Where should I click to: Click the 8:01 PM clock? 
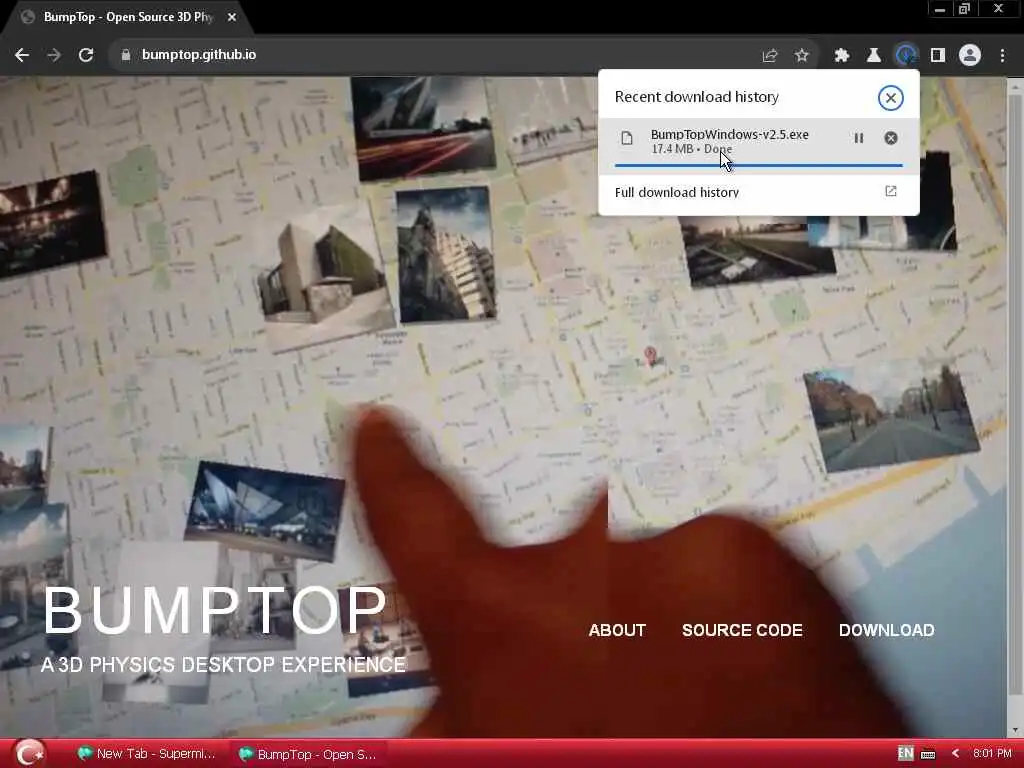coord(991,753)
